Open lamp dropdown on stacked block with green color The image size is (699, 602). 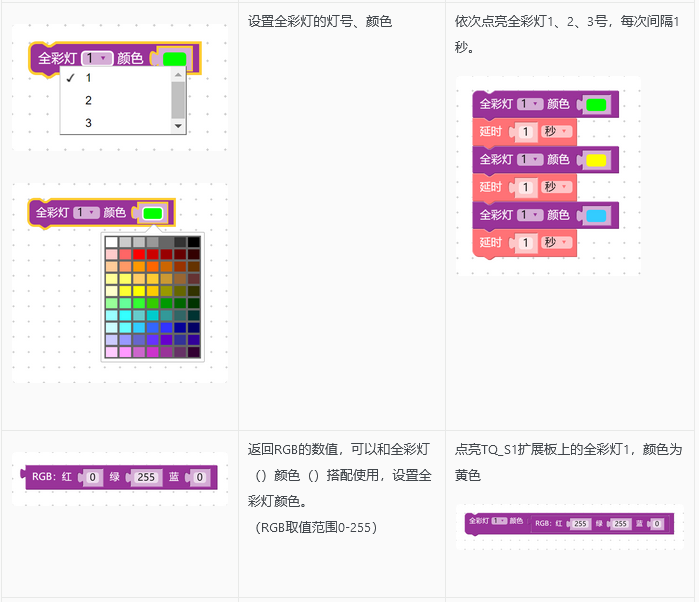click(530, 104)
